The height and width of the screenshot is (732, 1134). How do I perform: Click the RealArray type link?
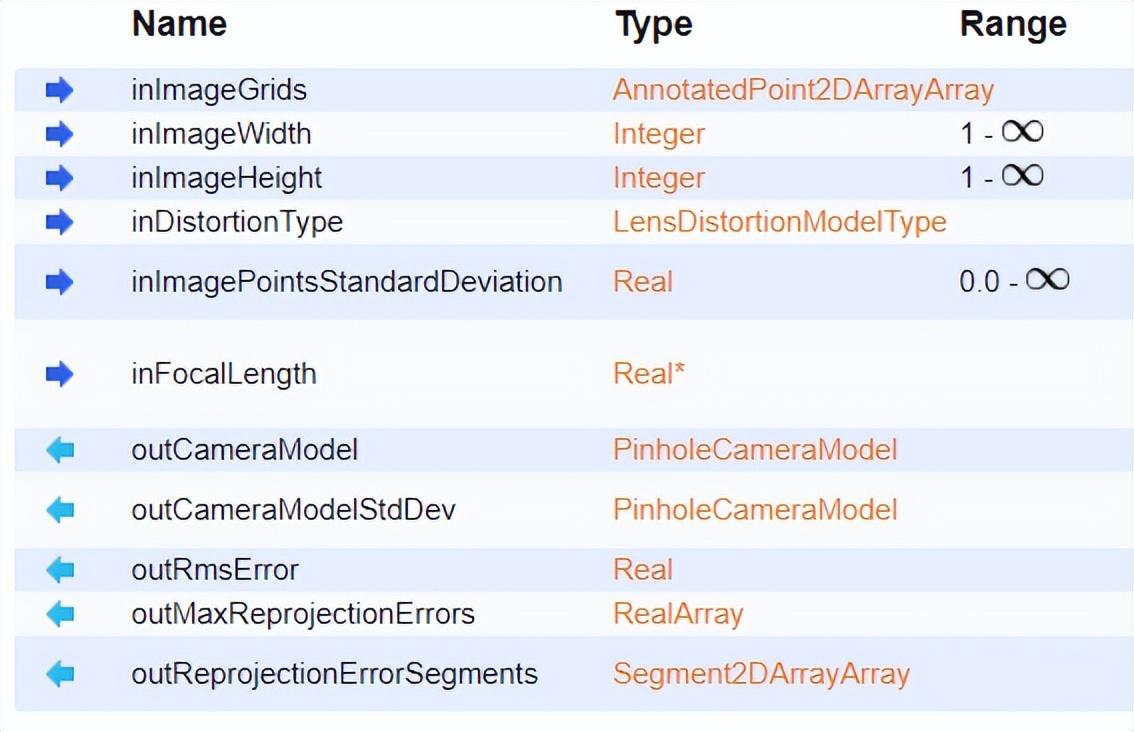click(678, 613)
